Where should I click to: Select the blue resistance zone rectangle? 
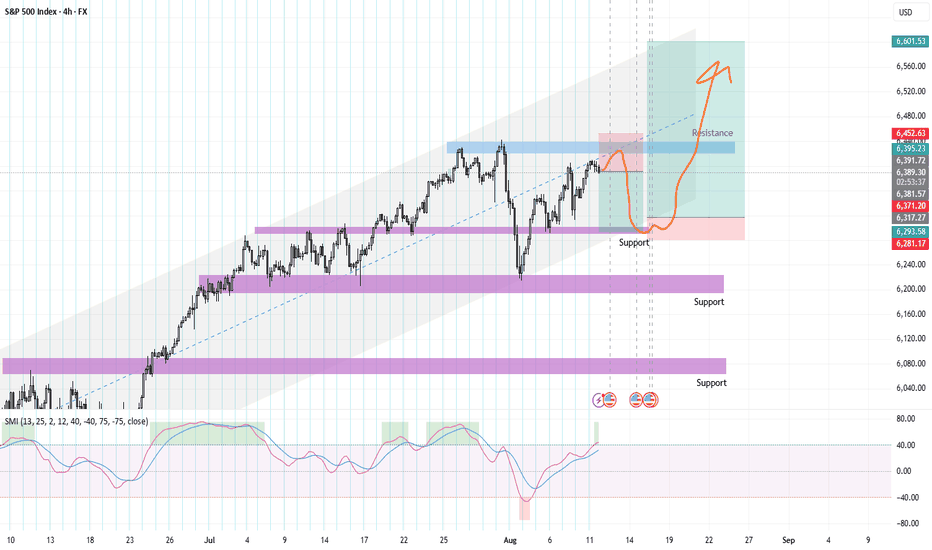(x=591, y=147)
